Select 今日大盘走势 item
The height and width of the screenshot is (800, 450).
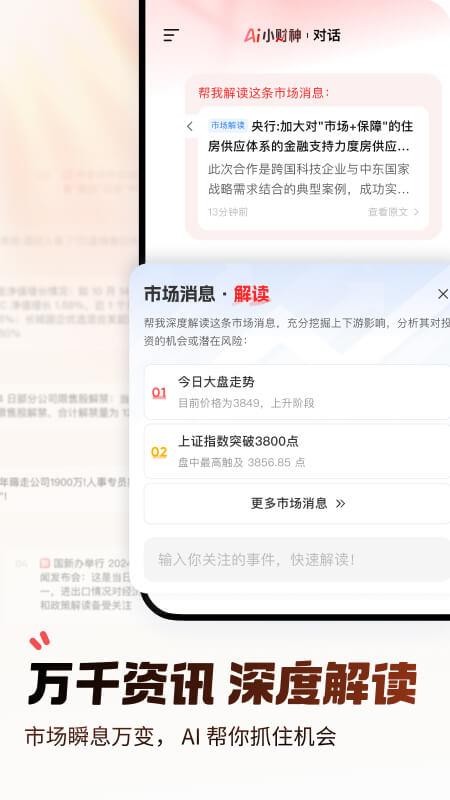(x=297, y=392)
